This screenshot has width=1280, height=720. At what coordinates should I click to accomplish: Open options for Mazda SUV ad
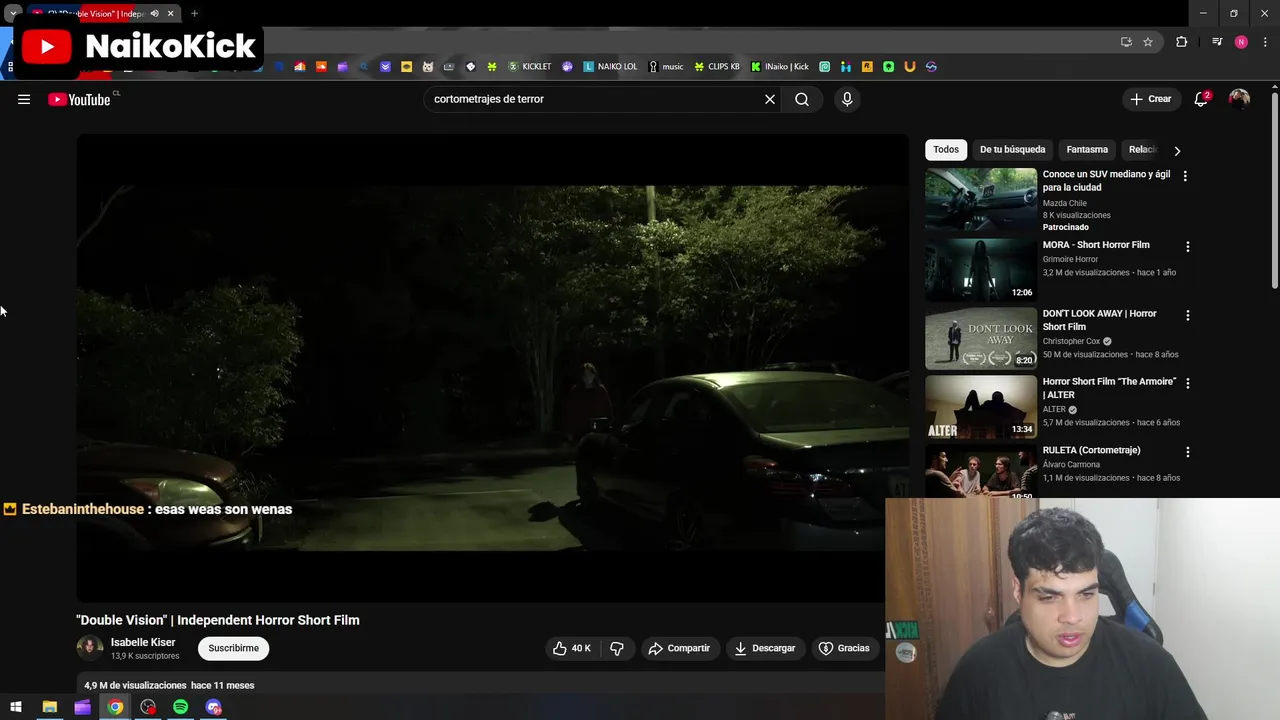pos(1185,176)
